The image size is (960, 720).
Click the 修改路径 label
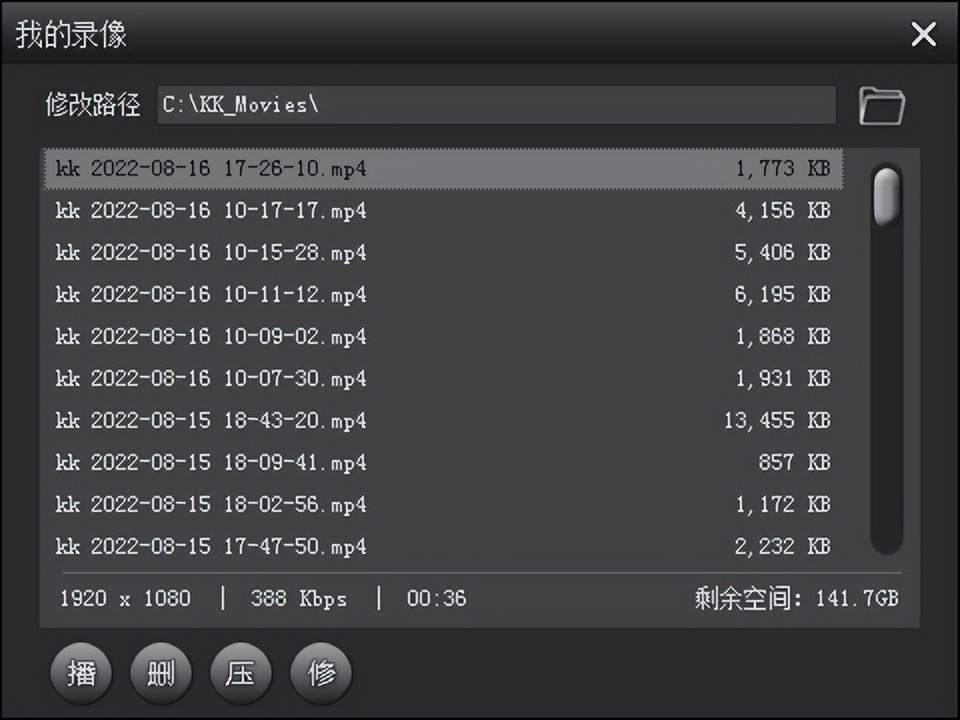93,105
